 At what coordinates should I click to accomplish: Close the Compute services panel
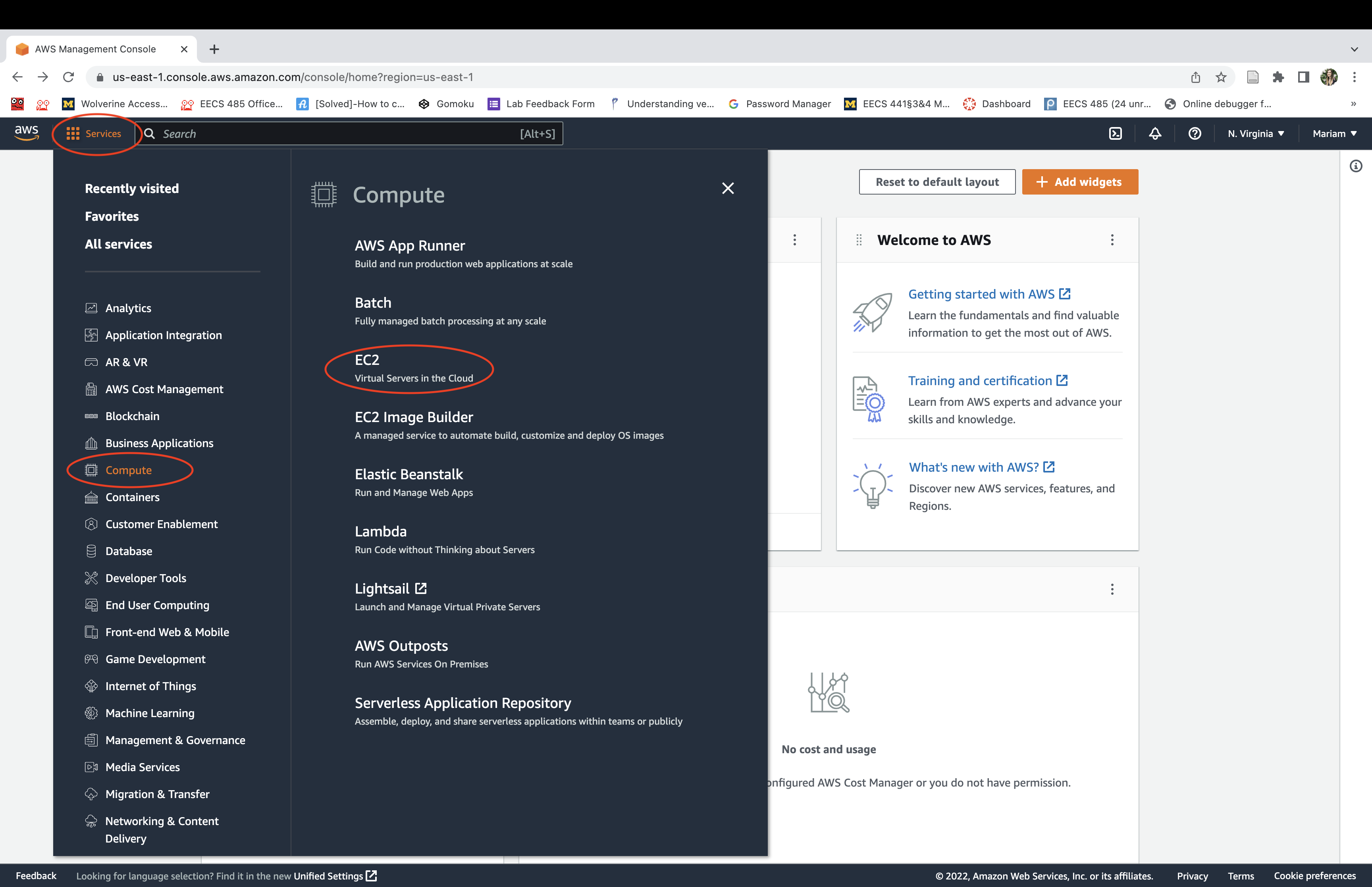pos(728,188)
